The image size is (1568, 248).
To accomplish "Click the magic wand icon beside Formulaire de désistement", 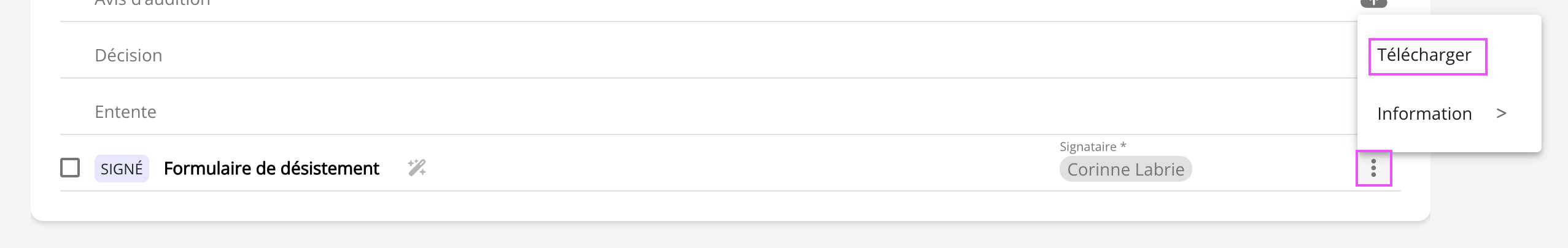I will point(417,168).
